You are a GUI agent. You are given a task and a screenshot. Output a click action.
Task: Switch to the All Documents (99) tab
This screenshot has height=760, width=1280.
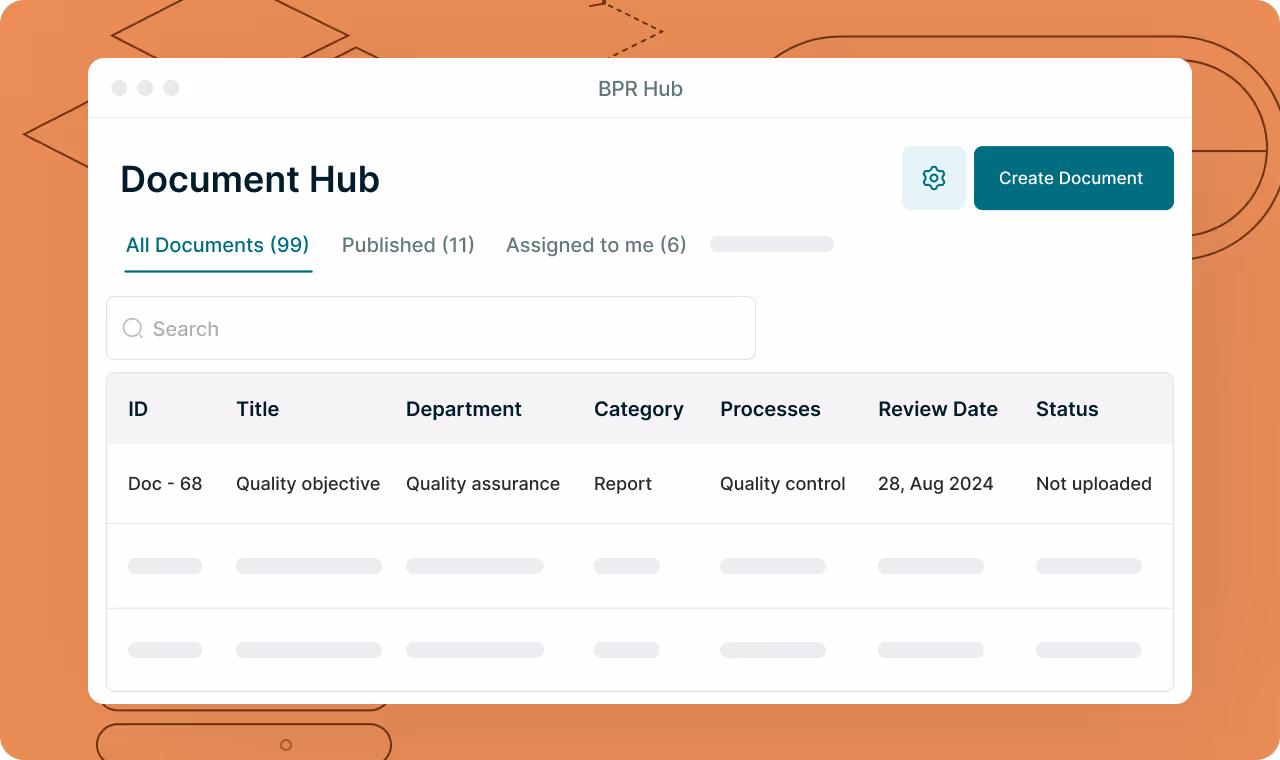[218, 245]
